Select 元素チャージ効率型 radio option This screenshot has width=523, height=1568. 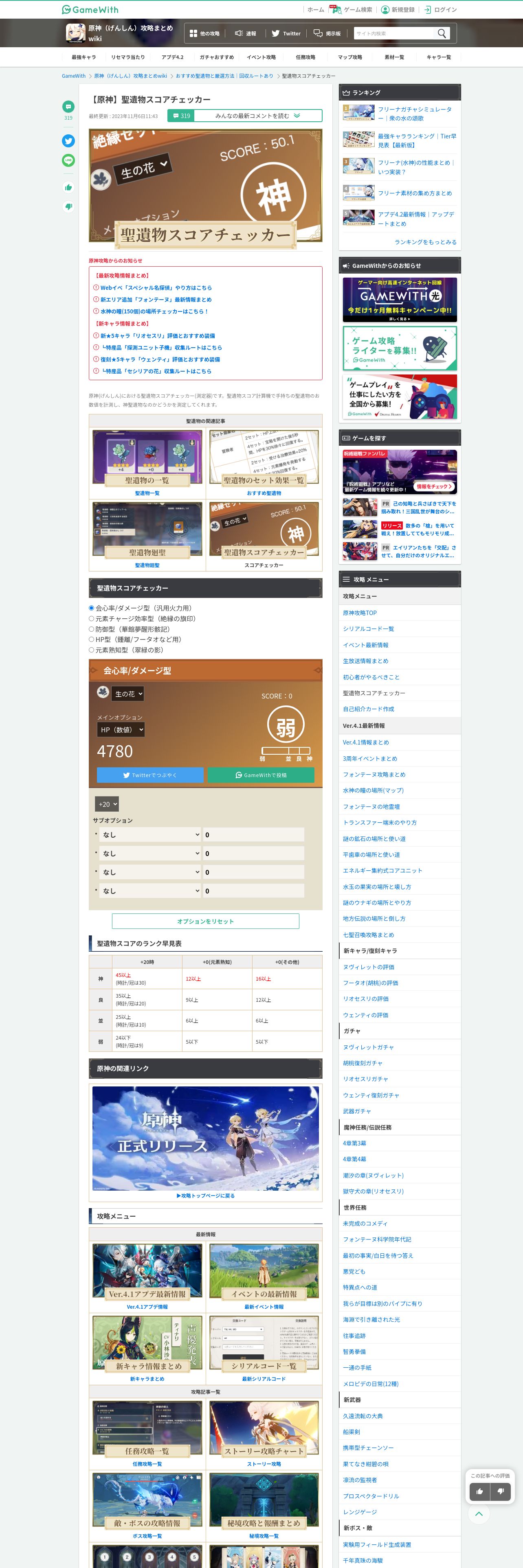click(91, 618)
